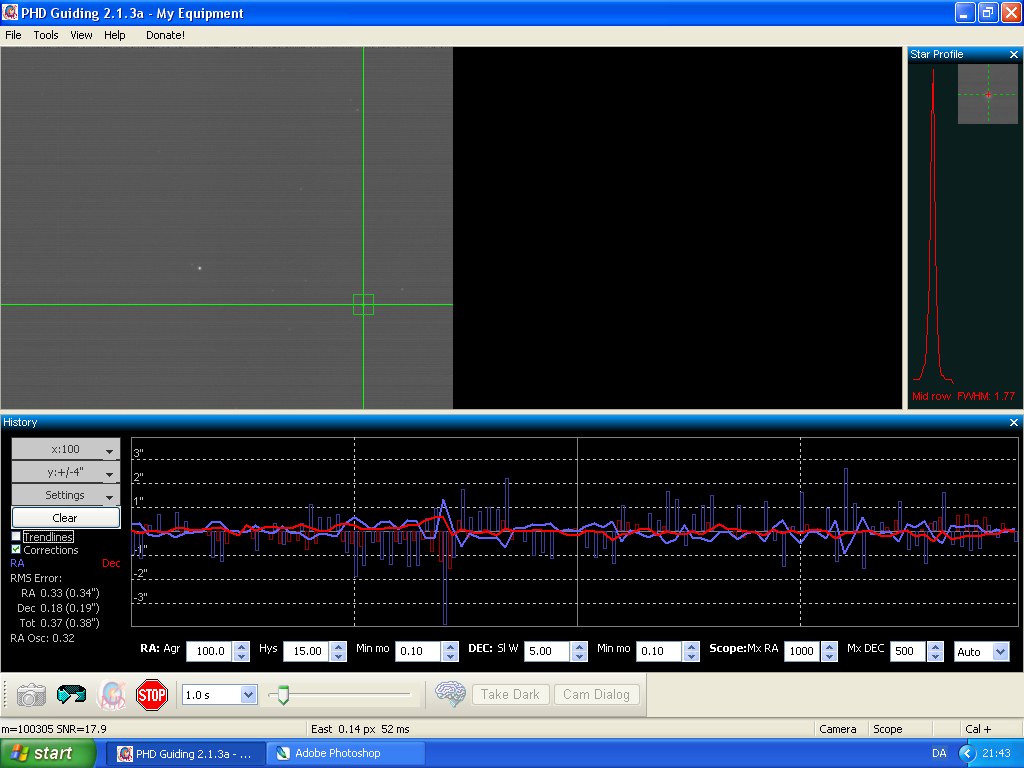
Task: Click the Mx DEC input field
Action: (x=908, y=651)
